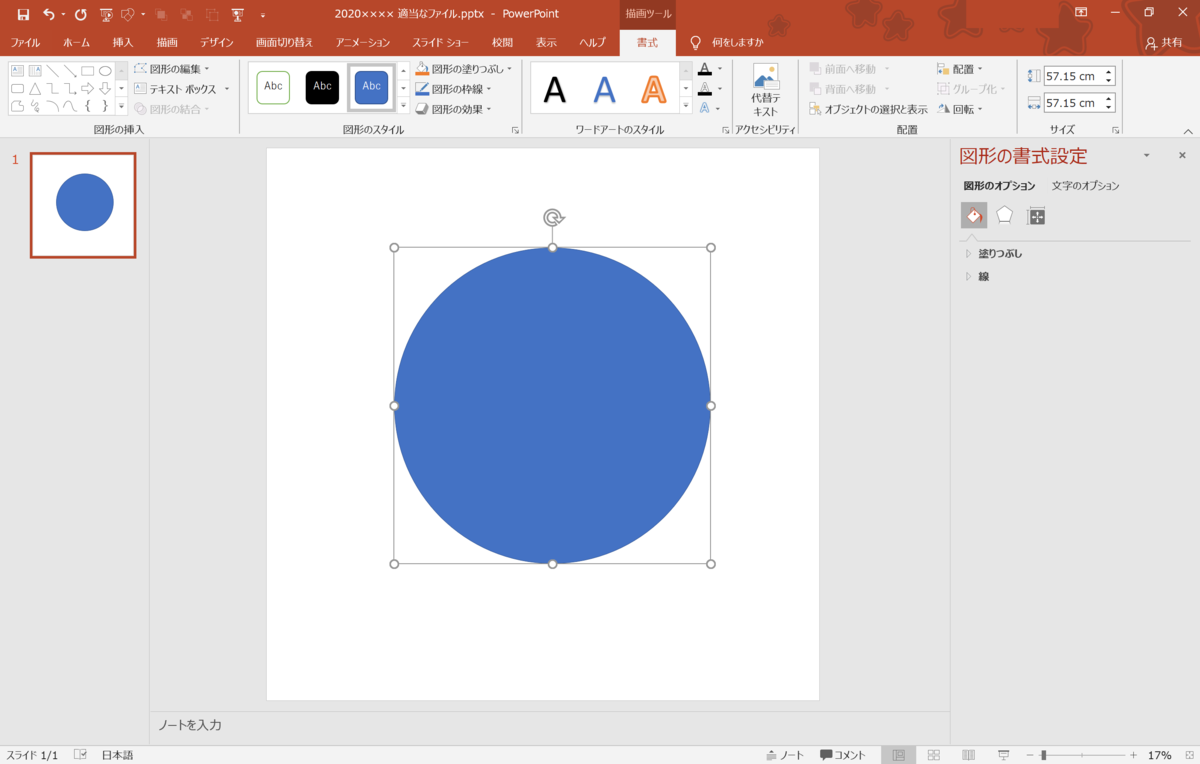This screenshot has height=764, width=1200.
Task: Pick the rectangle shape in the shapes gallery
Action: [x=88, y=71]
